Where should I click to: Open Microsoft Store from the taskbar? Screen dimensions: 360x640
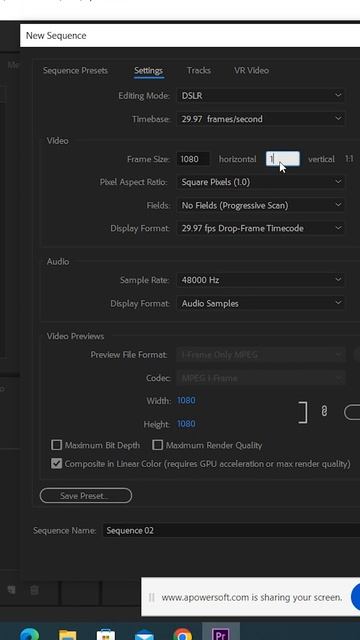[106, 634]
